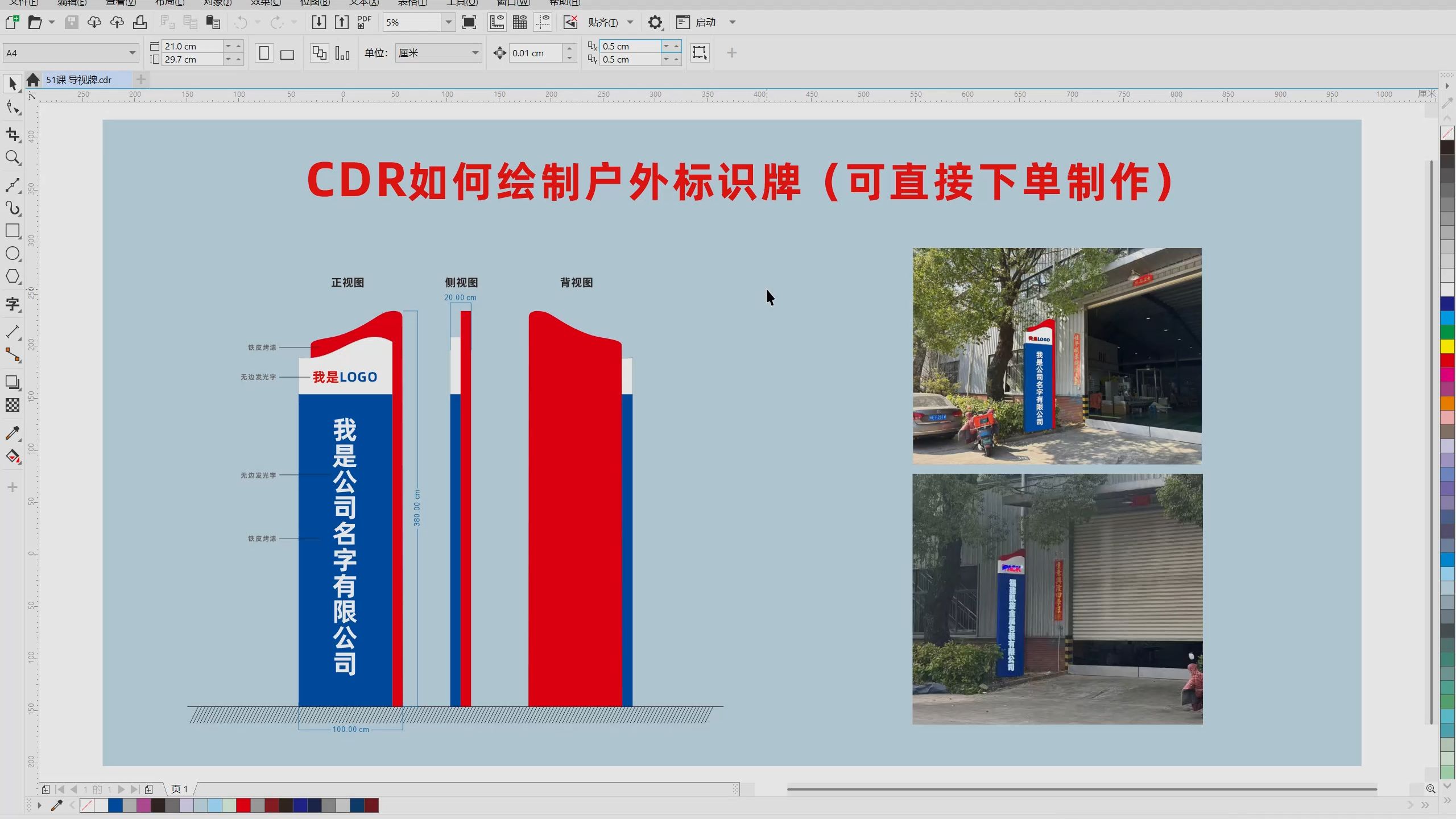Open the 对象 menu

click(217, 3)
